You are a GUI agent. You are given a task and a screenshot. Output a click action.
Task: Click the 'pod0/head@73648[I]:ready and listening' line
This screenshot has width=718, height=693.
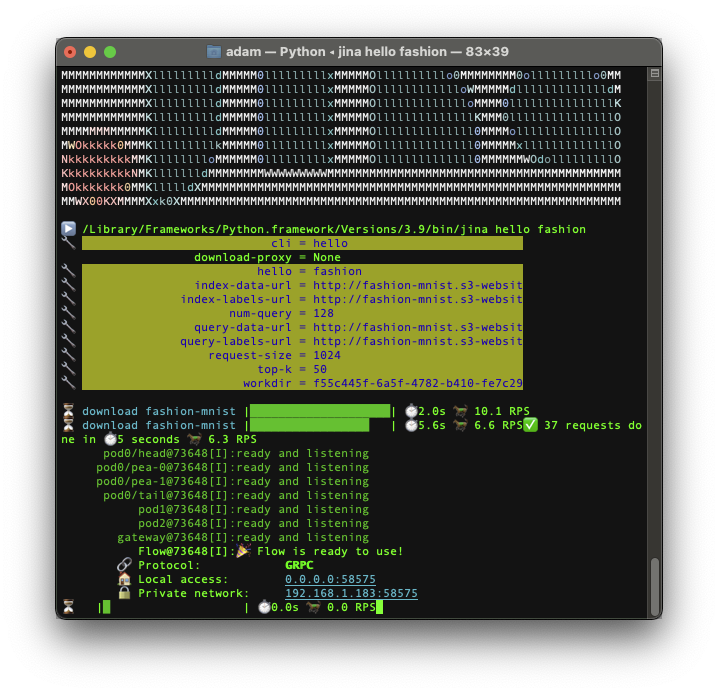[236, 453]
